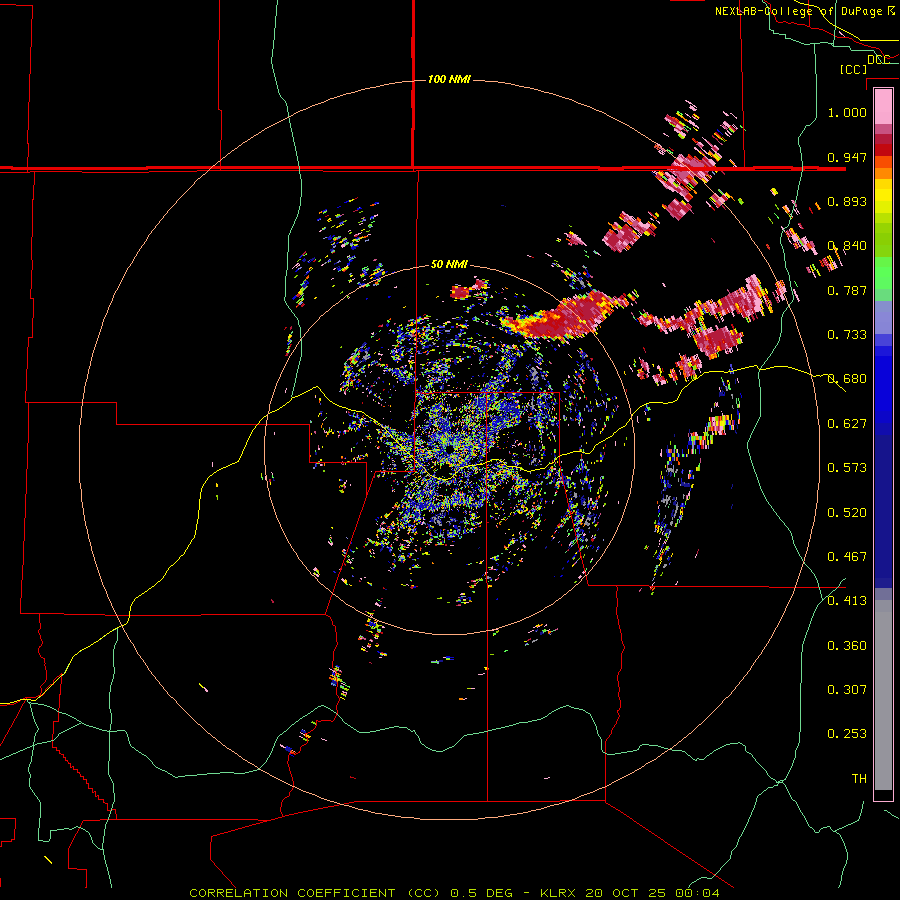
Task: Click the 0.467 legend value
Action: pos(847,557)
